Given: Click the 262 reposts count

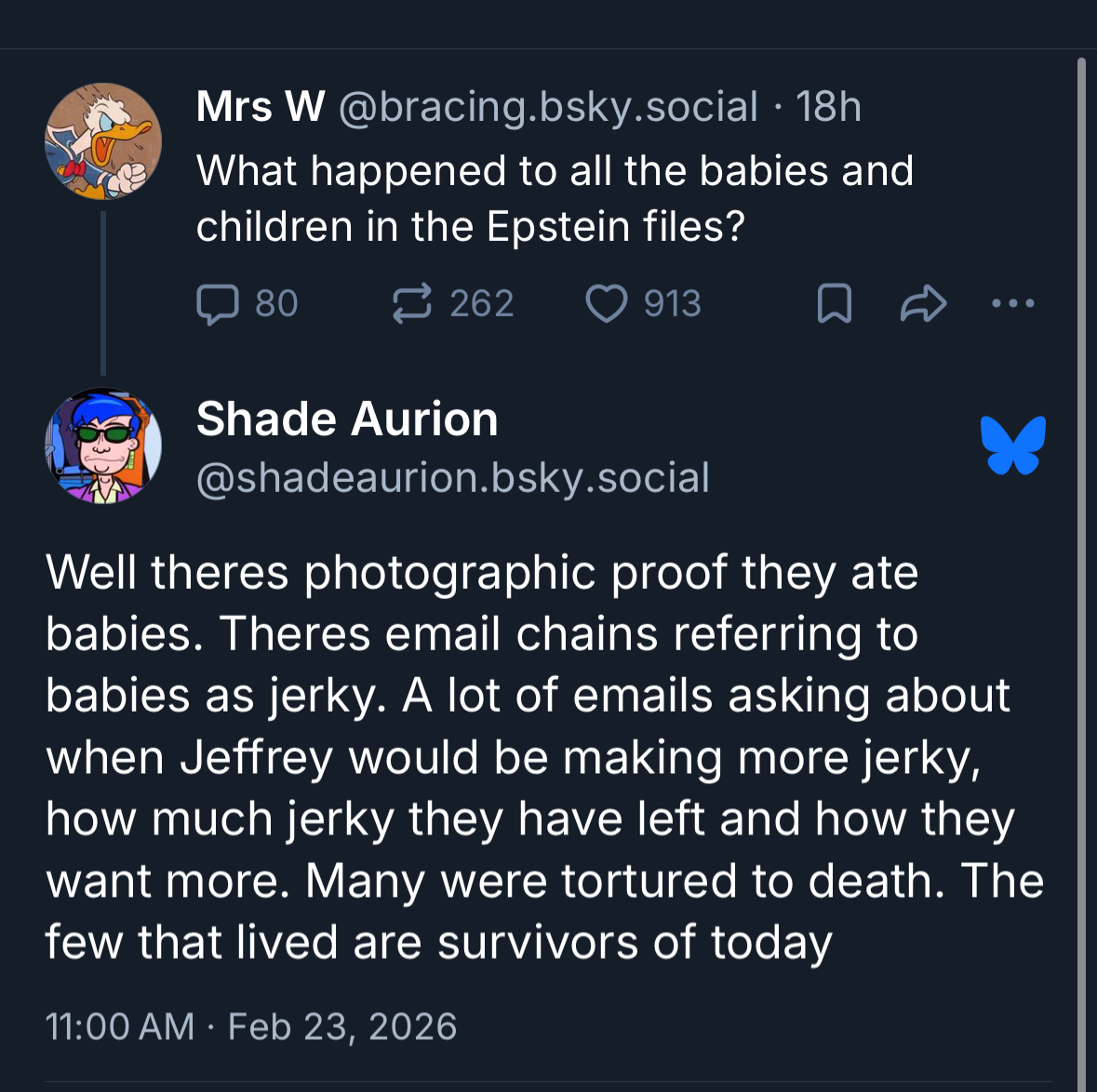Looking at the screenshot, I should (x=482, y=304).
